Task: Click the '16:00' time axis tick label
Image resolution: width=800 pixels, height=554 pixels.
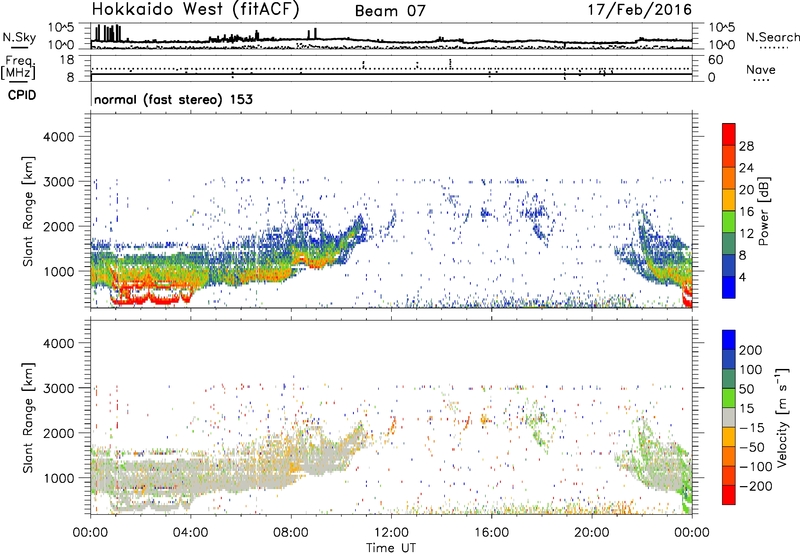Action: 491,533
